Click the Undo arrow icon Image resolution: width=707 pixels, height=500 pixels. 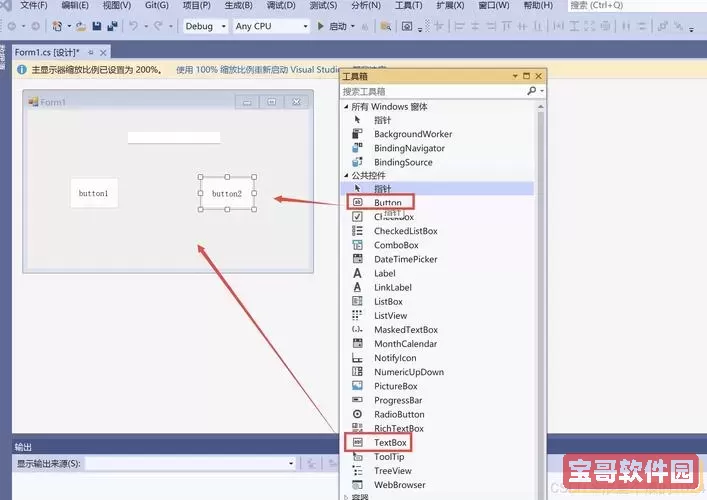133,26
